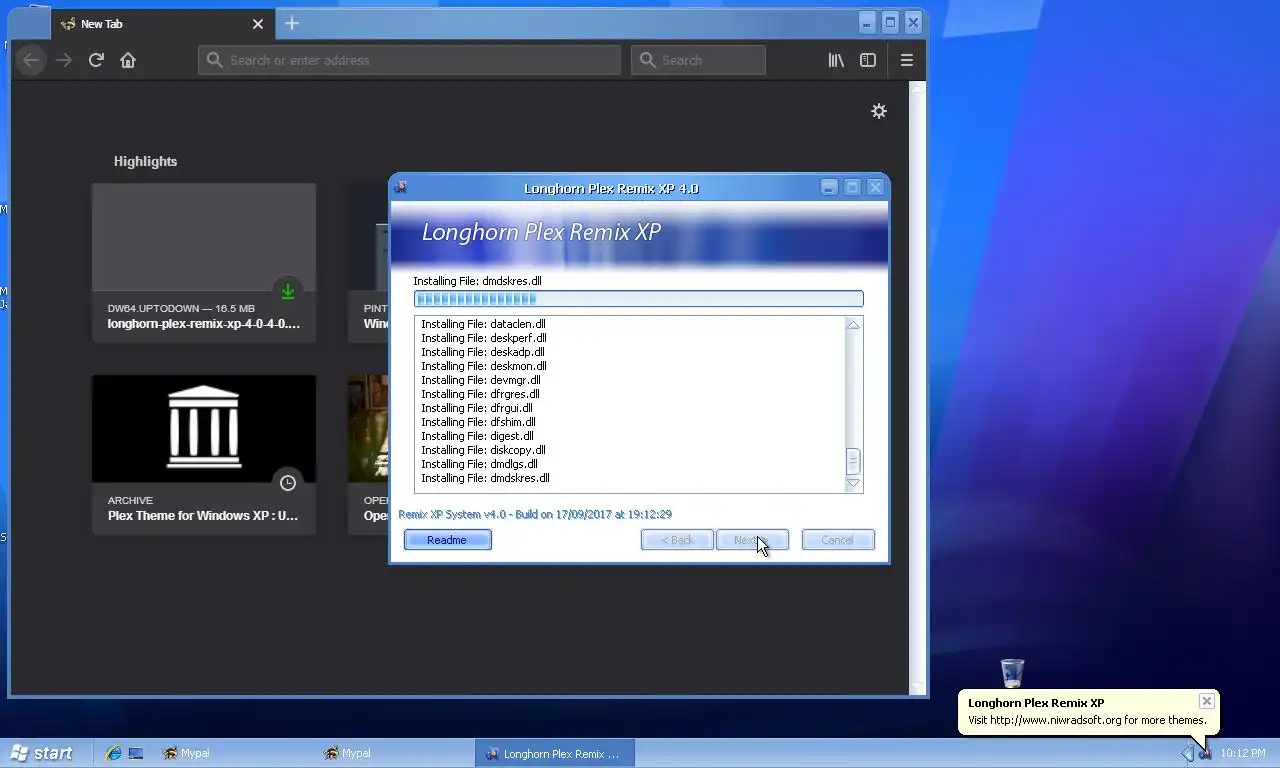The image size is (1280, 768).
Task: Click the installer title bar icon
Action: click(401, 187)
